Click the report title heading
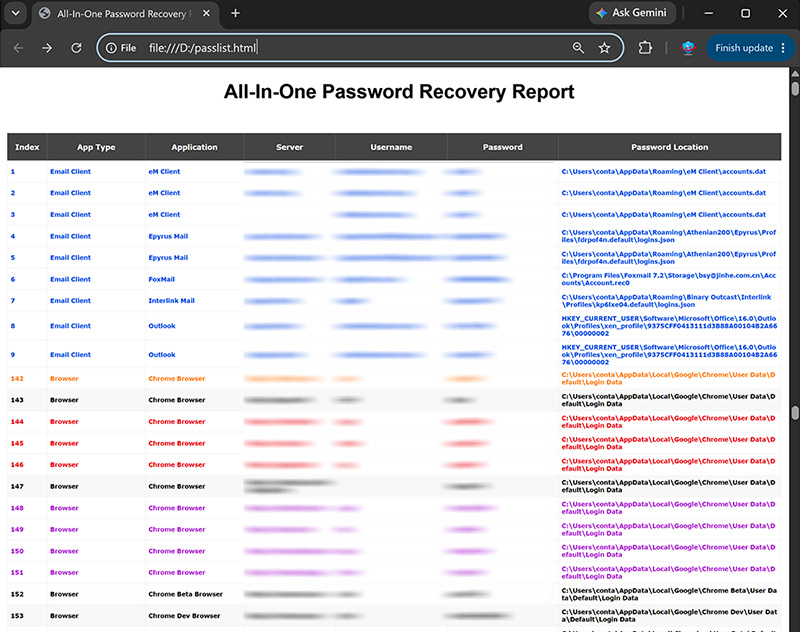 [399, 92]
